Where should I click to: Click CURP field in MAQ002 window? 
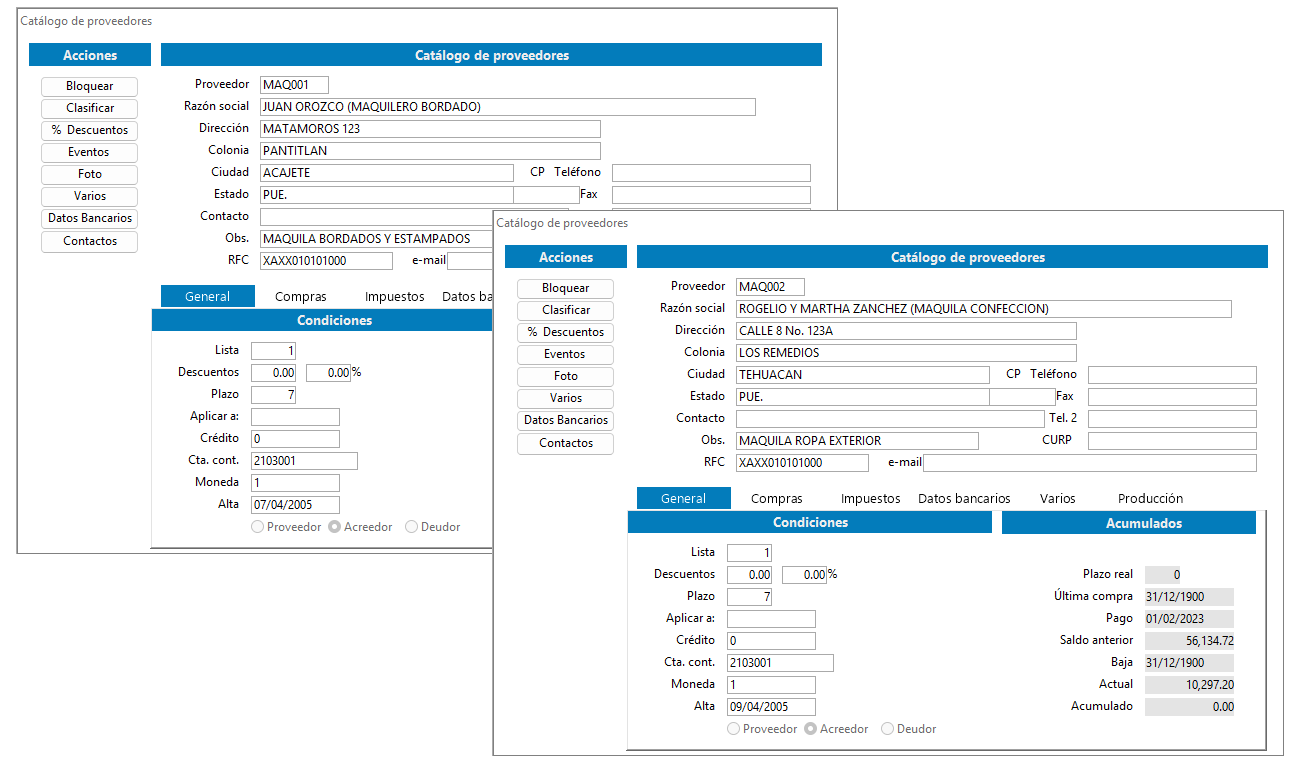click(x=1172, y=441)
